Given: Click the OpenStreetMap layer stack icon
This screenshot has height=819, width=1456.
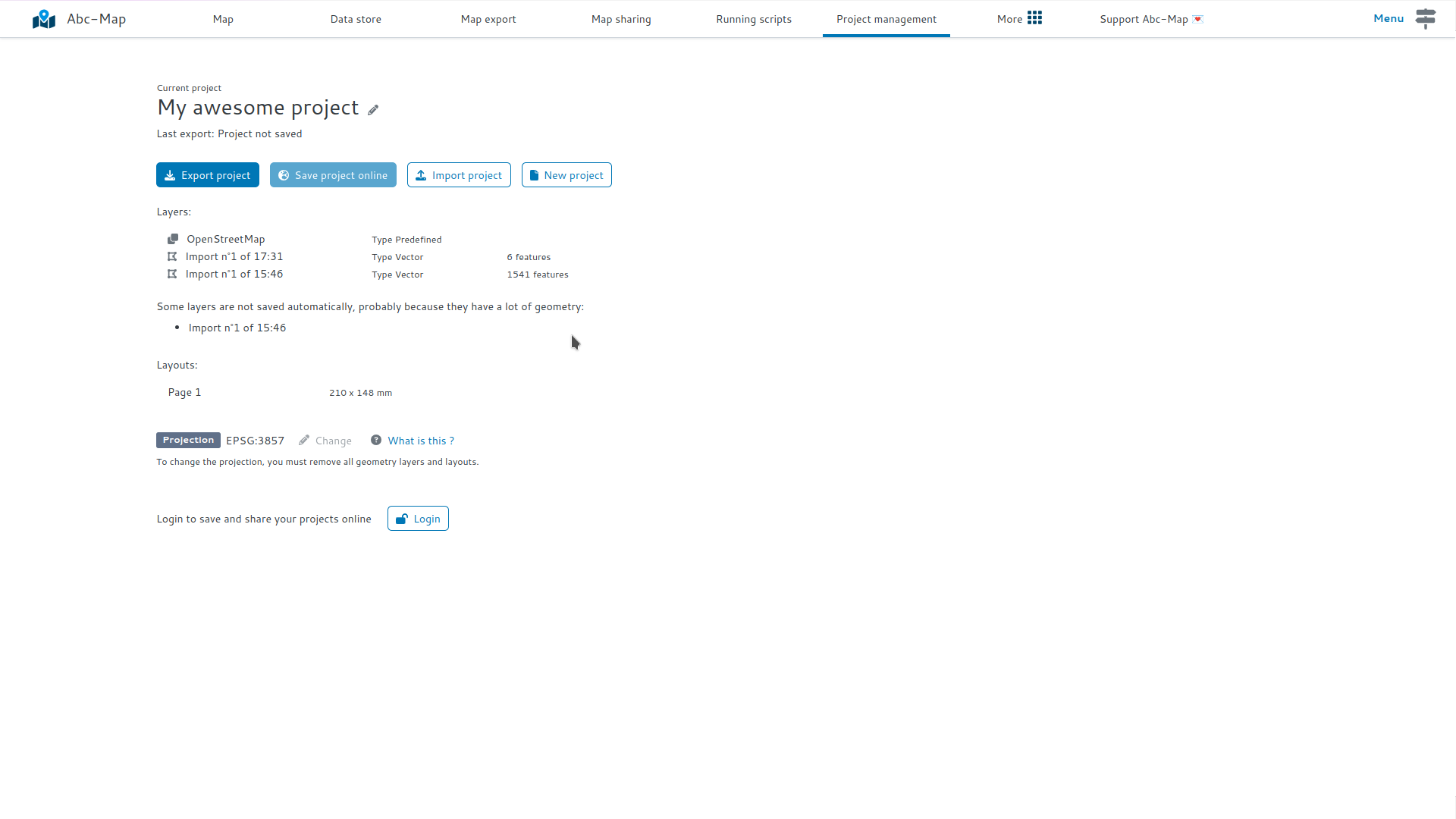Looking at the screenshot, I should [x=173, y=239].
